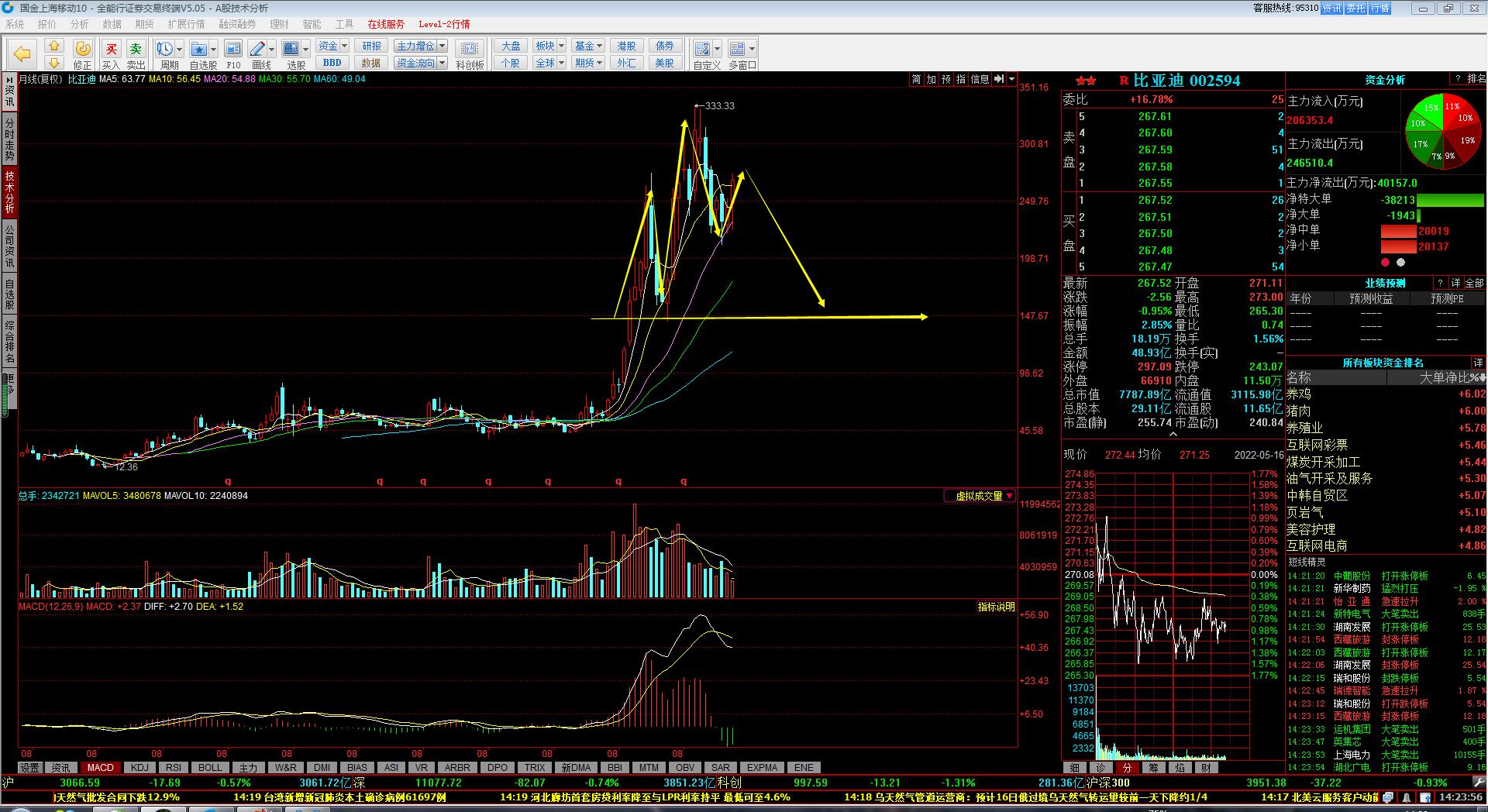This screenshot has width=1488, height=812.
Task: Select the 筹 tab under the intraday chart
Action: [1154, 768]
